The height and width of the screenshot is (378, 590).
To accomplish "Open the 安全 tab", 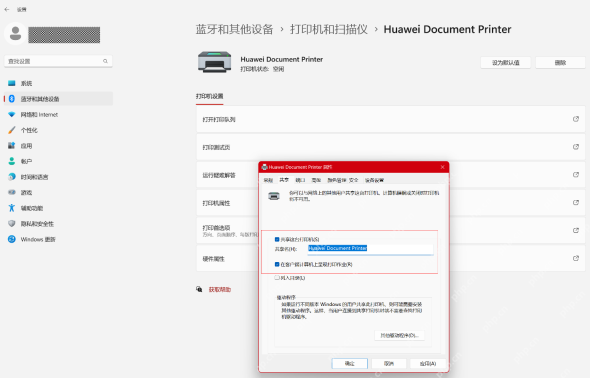I will coord(353,180).
